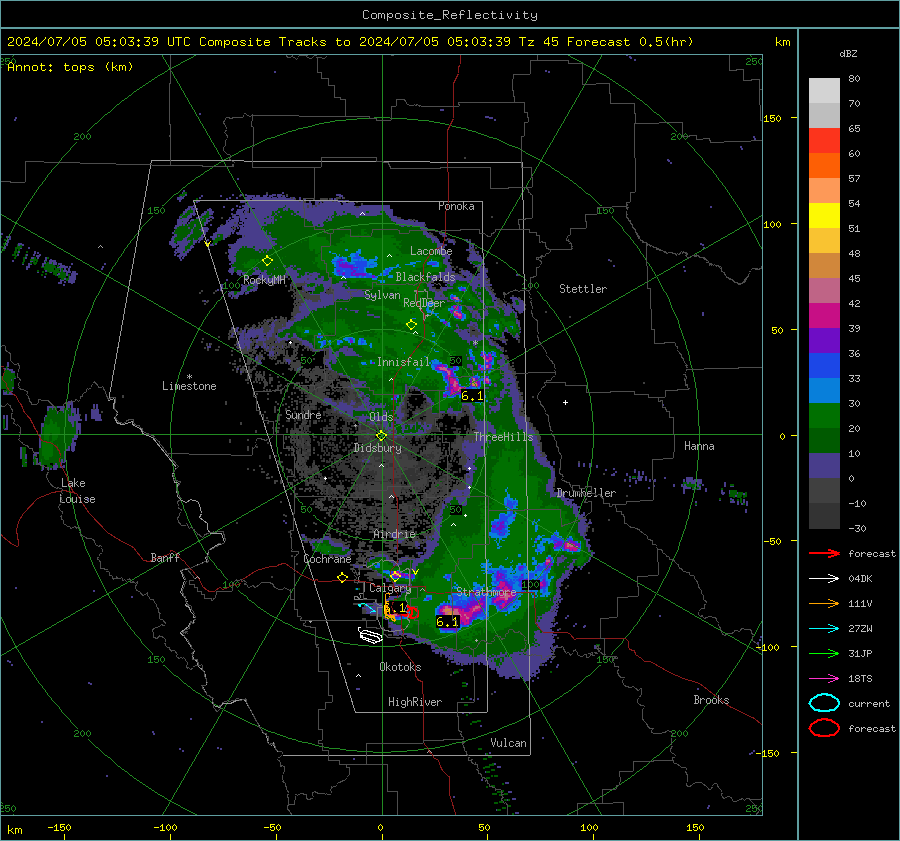The width and height of the screenshot is (900, 841).
Task: Select the green 31JP track arrow
Action: point(824,653)
